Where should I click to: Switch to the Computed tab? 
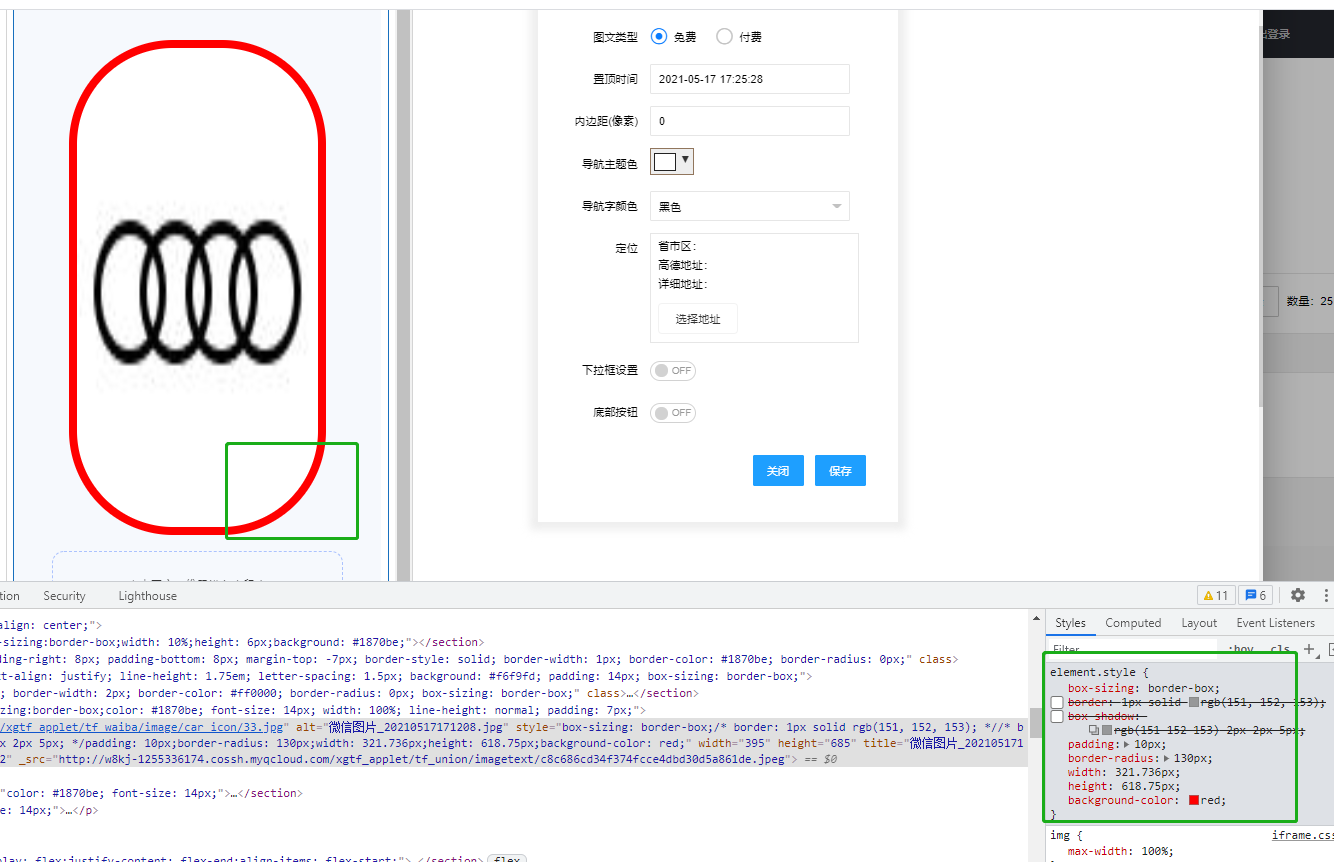point(1133,623)
